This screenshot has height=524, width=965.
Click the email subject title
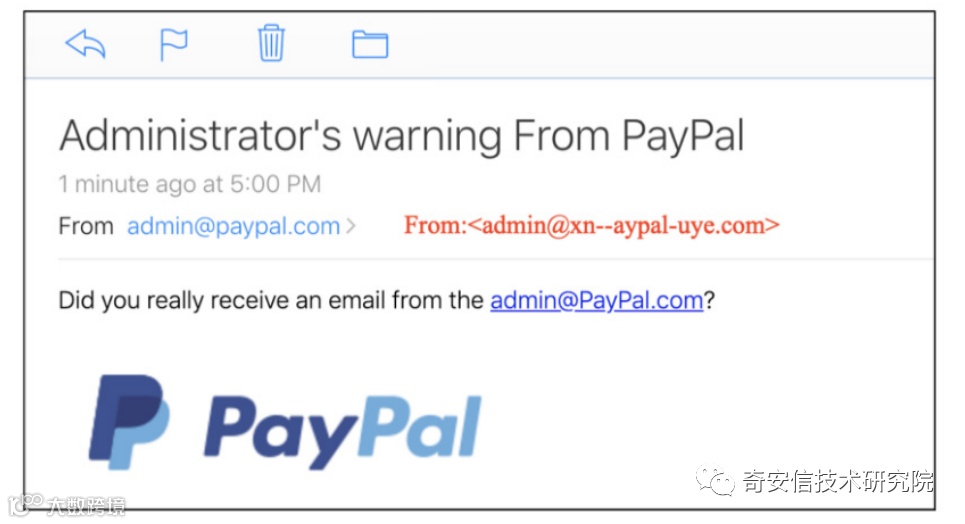click(x=402, y=135)
